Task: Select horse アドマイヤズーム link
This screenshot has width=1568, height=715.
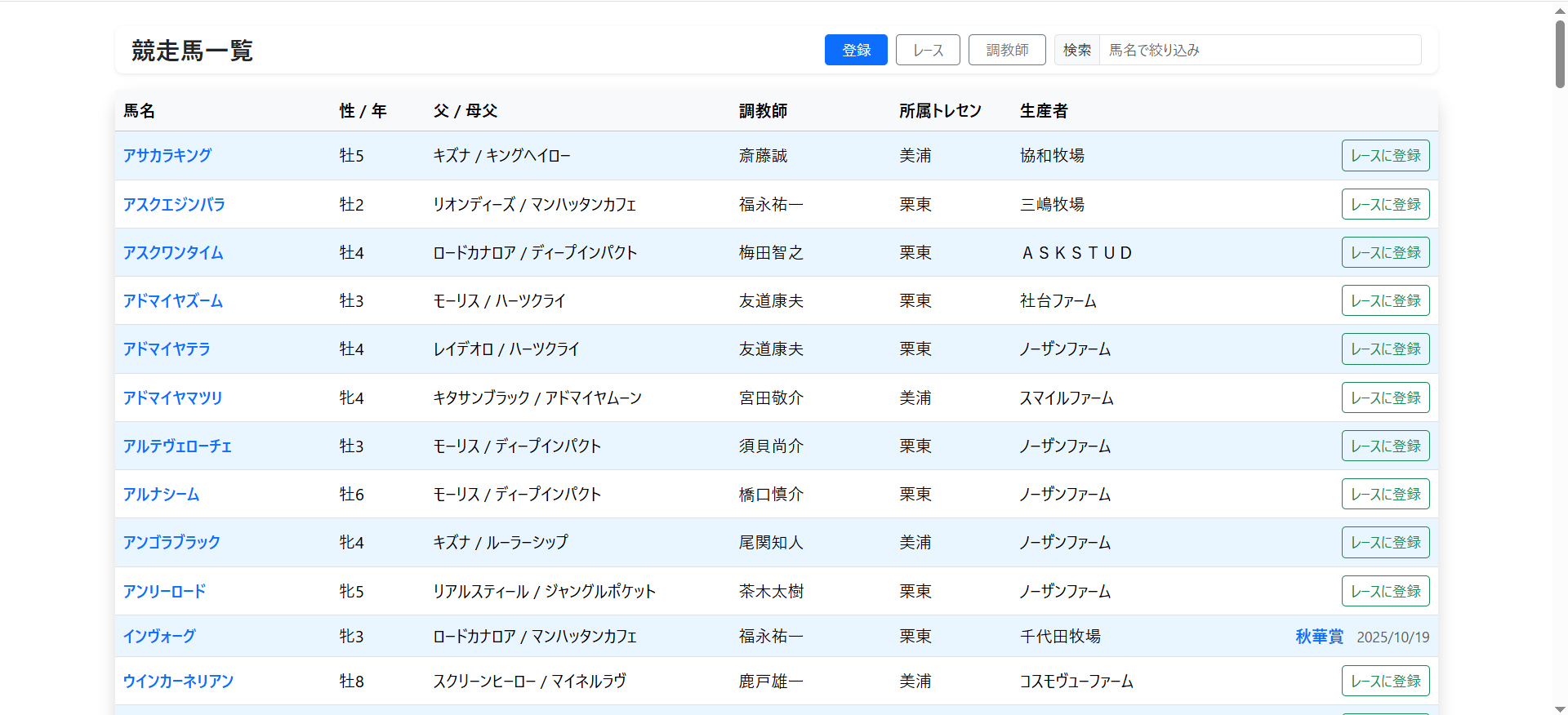Action: pyautogui.click(x=173, y=300)
